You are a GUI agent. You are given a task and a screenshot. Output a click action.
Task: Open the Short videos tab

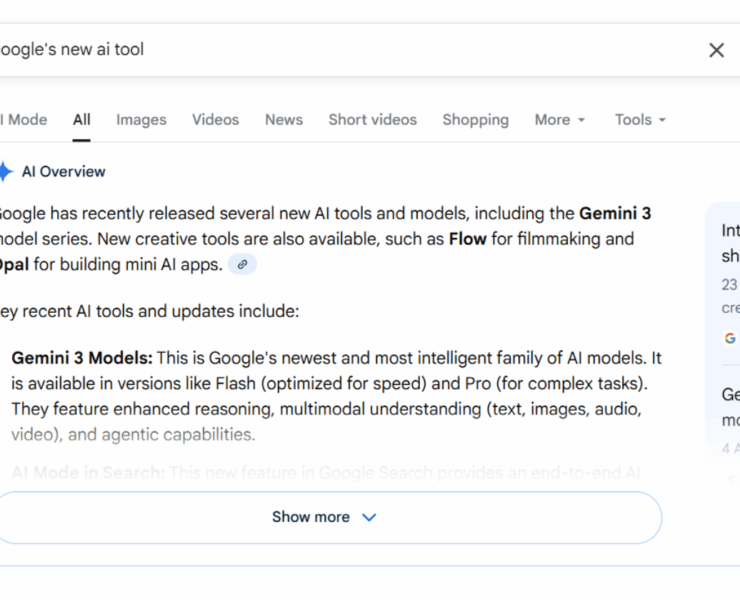372,120
